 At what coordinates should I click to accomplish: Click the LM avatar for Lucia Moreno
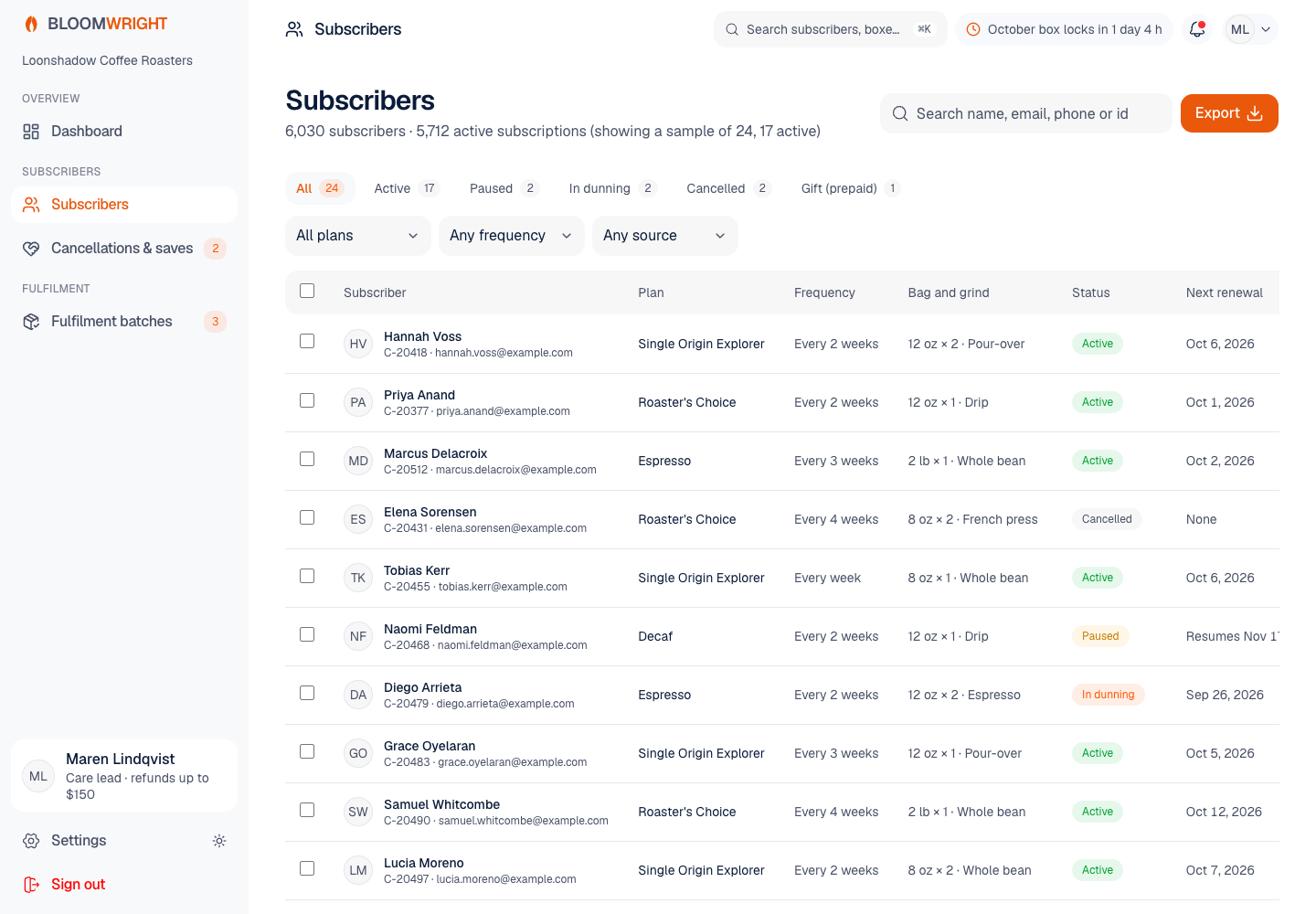tap(358, 870)
